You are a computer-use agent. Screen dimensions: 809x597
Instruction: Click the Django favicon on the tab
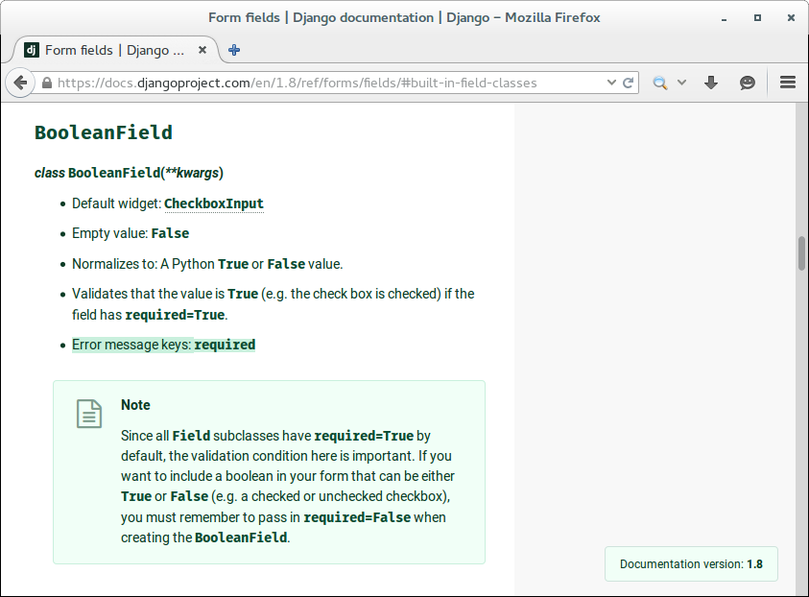pyautogui.click(x=31, y=50)
